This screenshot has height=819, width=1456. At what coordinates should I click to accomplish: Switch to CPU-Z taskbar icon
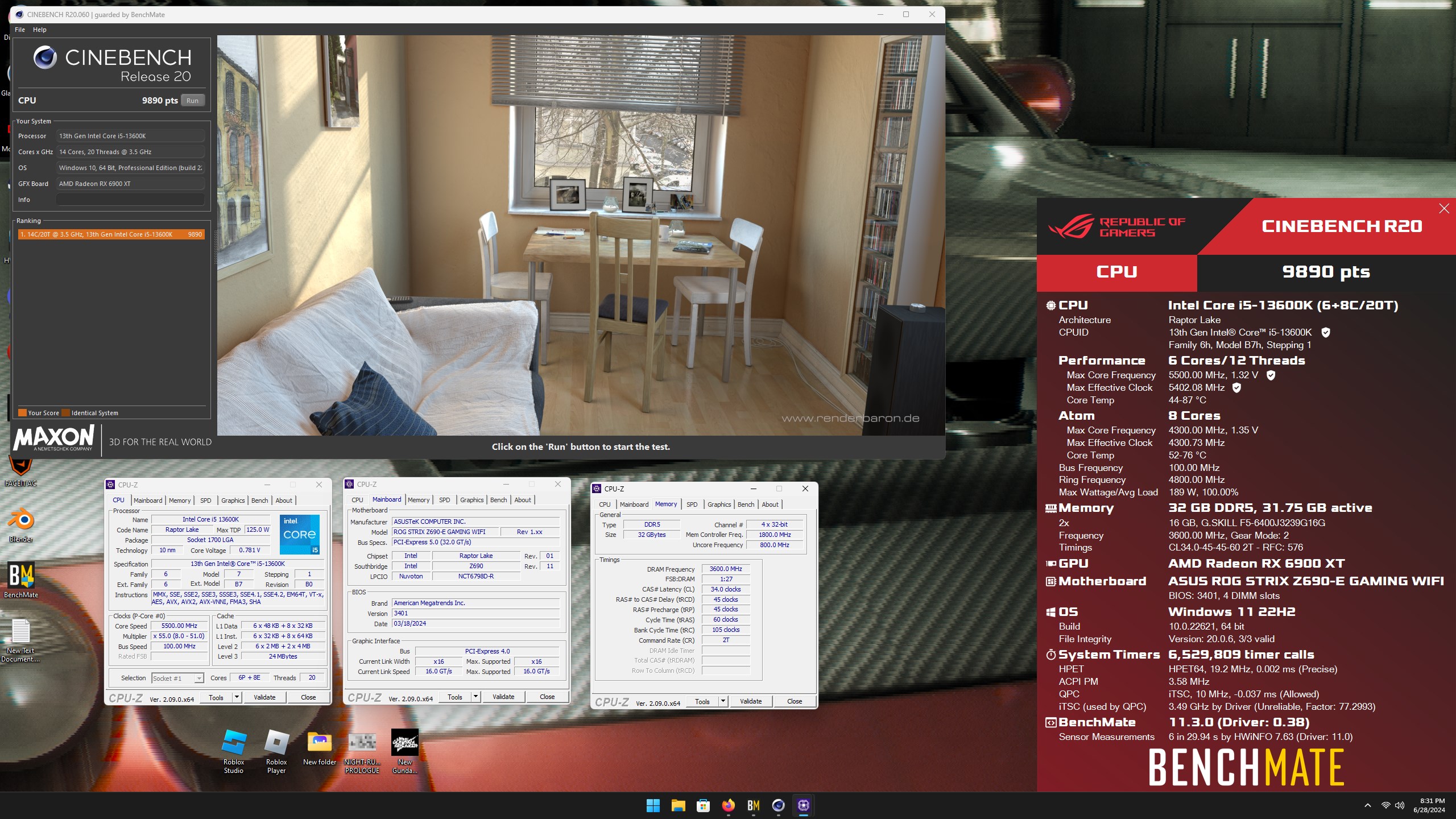(803, 805)
